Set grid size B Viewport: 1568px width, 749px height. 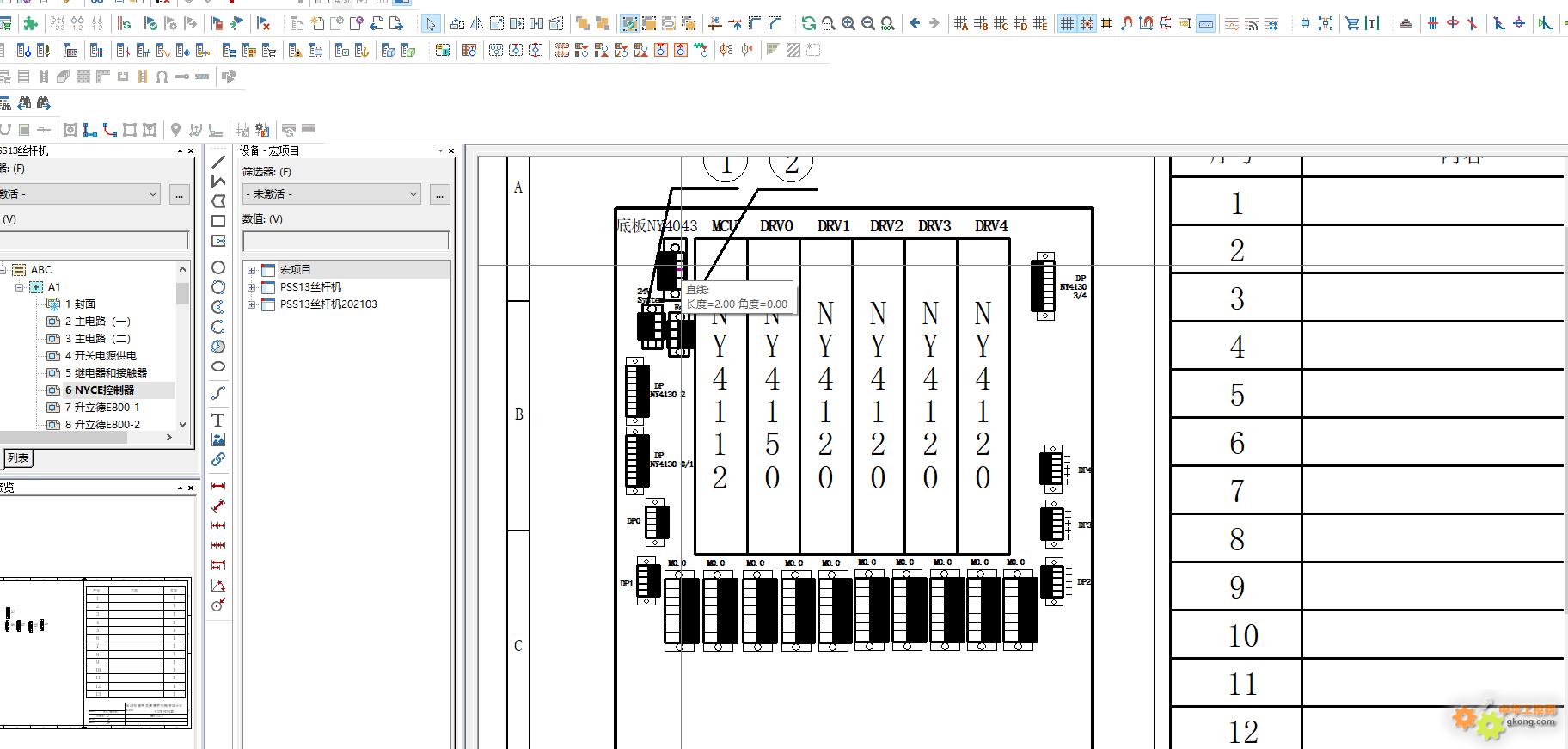(981, 23)
